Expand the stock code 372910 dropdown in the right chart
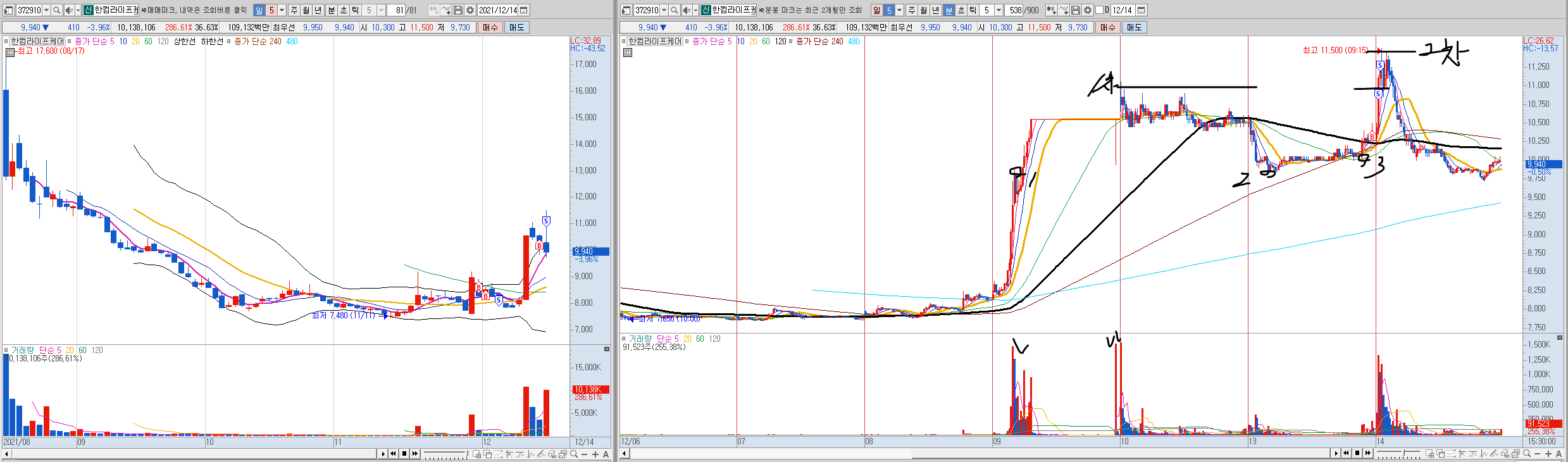Image resolution: width=1568 pixels, height=462 pixels. (x=664, y=10)
